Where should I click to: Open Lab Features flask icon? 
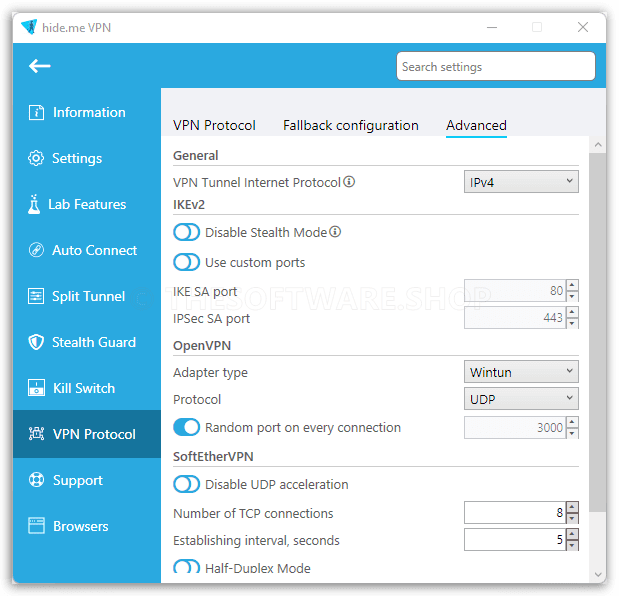pos(34,204)
